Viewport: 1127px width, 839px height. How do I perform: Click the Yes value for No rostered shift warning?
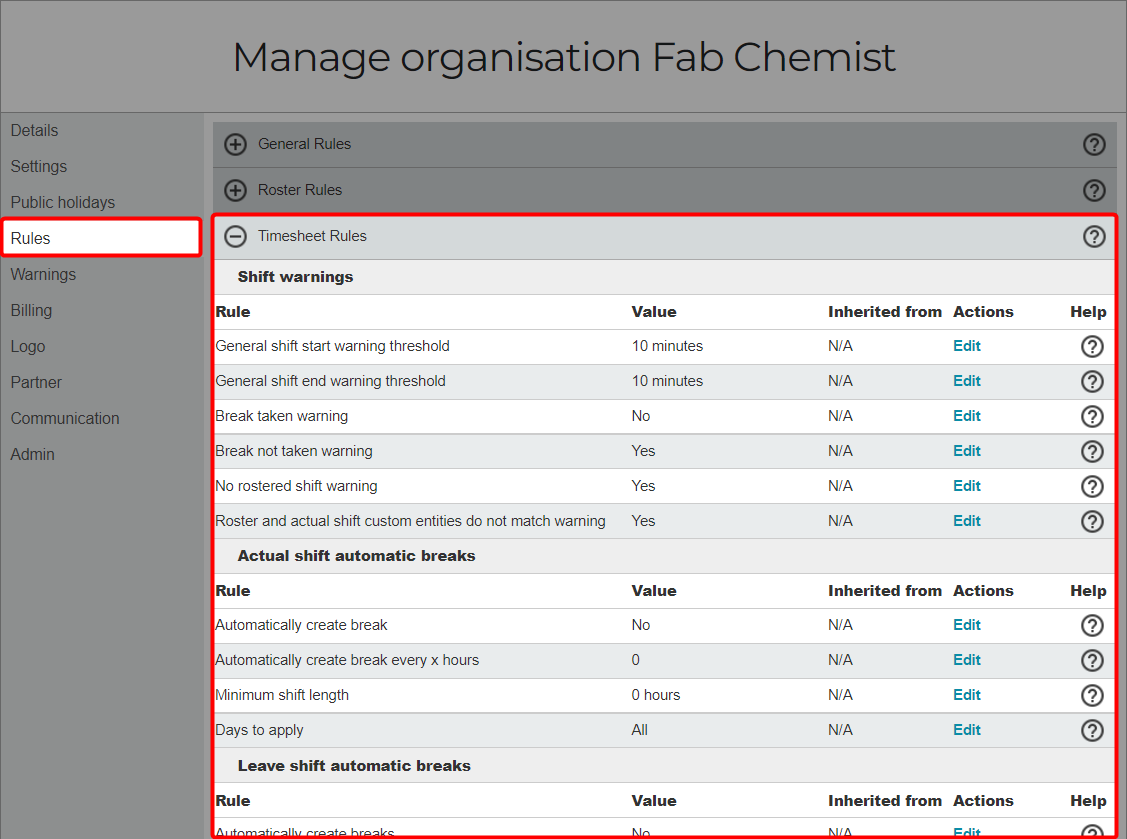643,486
